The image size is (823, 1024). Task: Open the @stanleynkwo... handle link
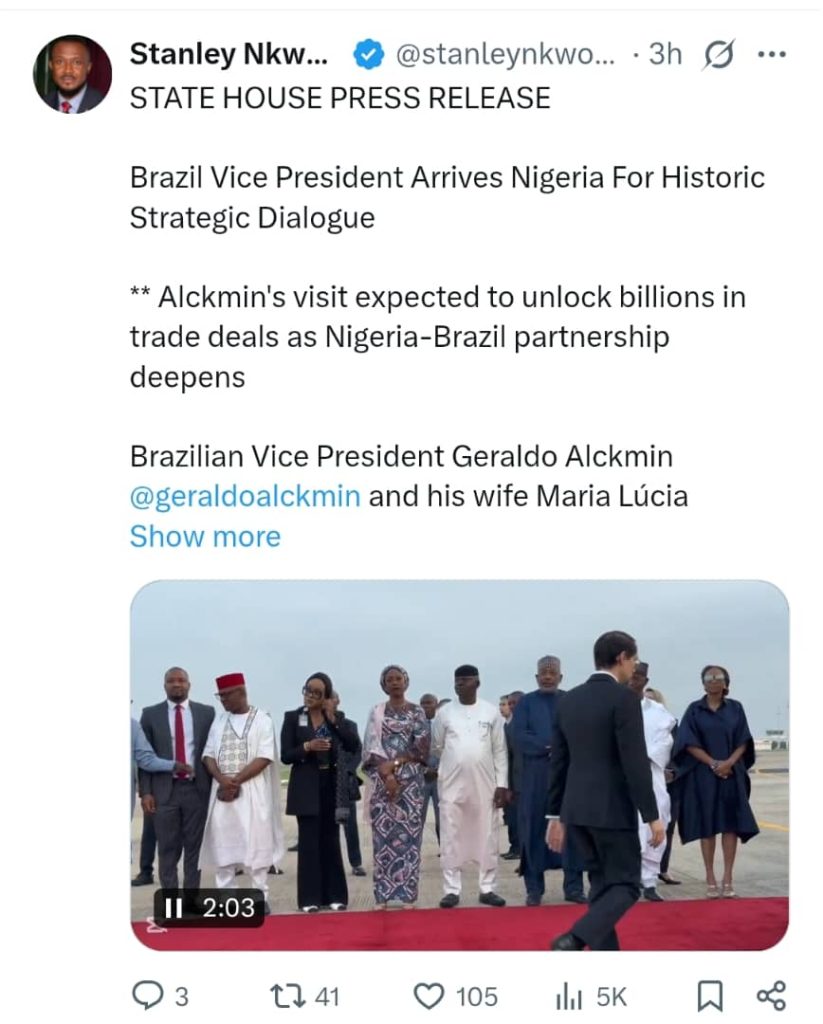coord(505,55)
